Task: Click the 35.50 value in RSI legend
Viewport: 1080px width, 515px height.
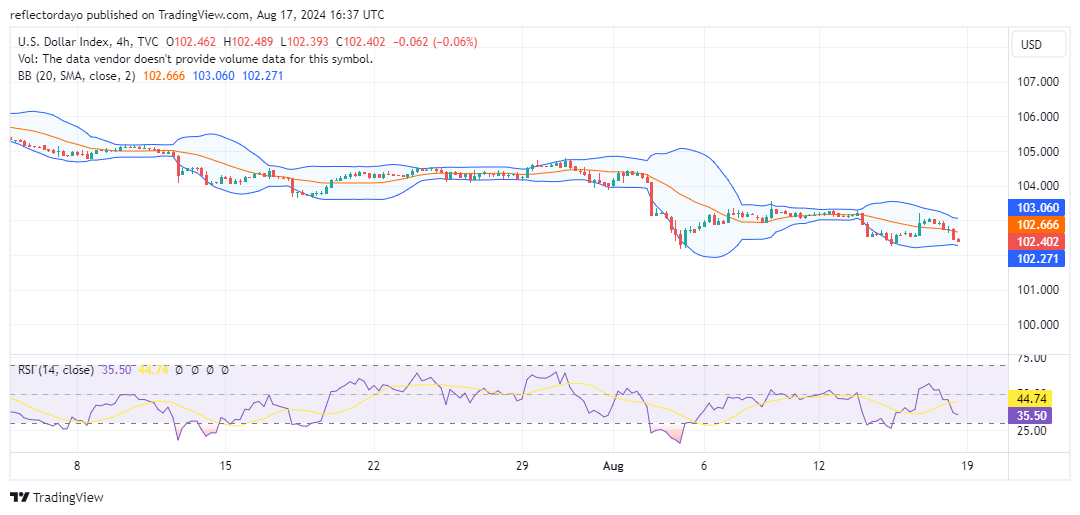Action: (x=116, y=370)
